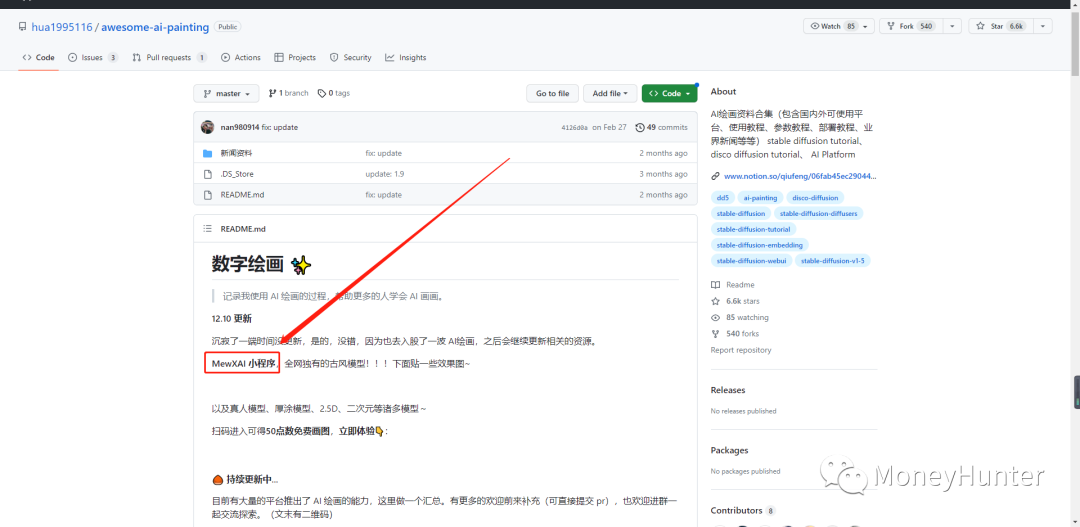Select the stable-diffusion-v1-5 topic tag
This screenshot has width=1080, height=527.
coord(833,261)
